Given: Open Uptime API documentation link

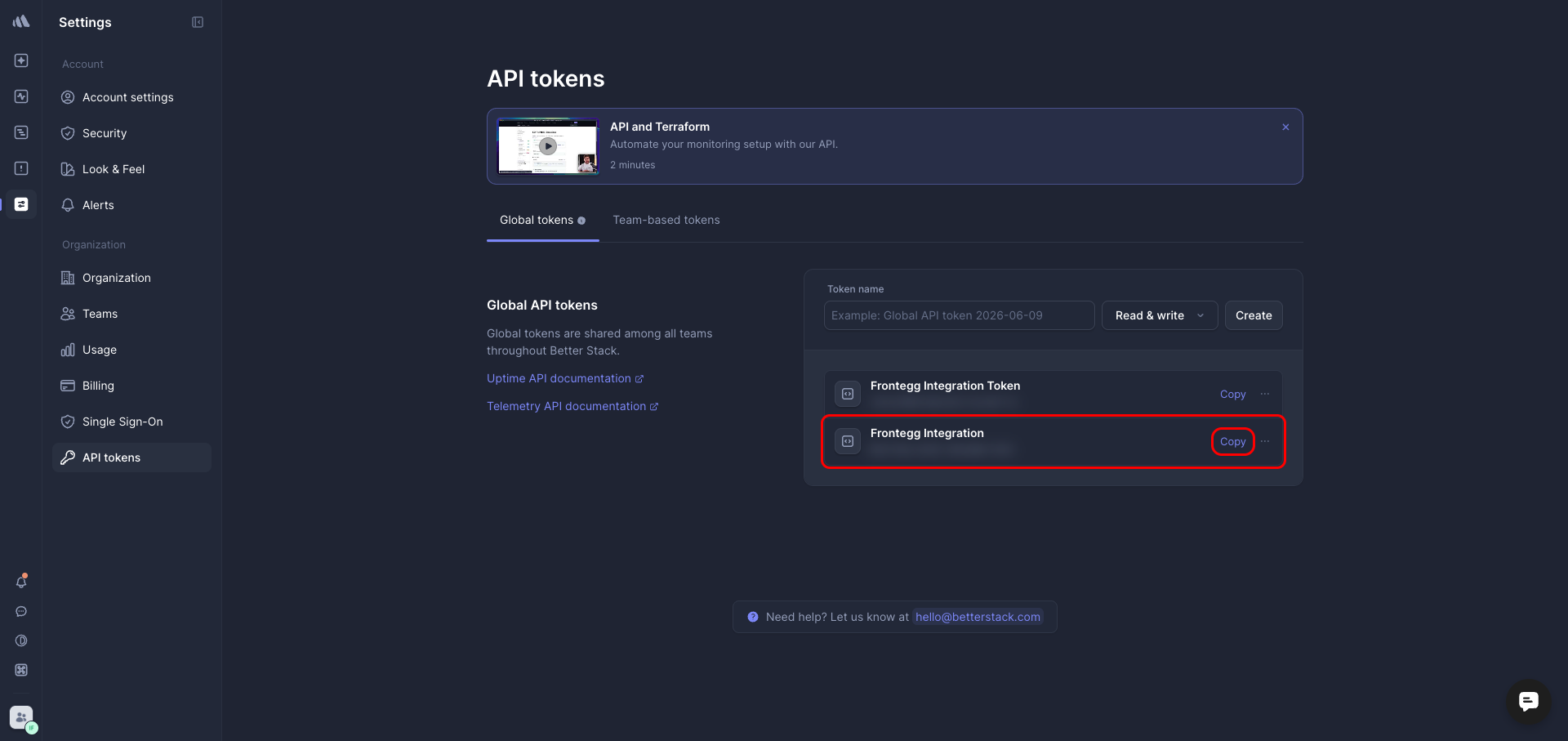Looking at the screenshot, I should (x=565, y=378).
